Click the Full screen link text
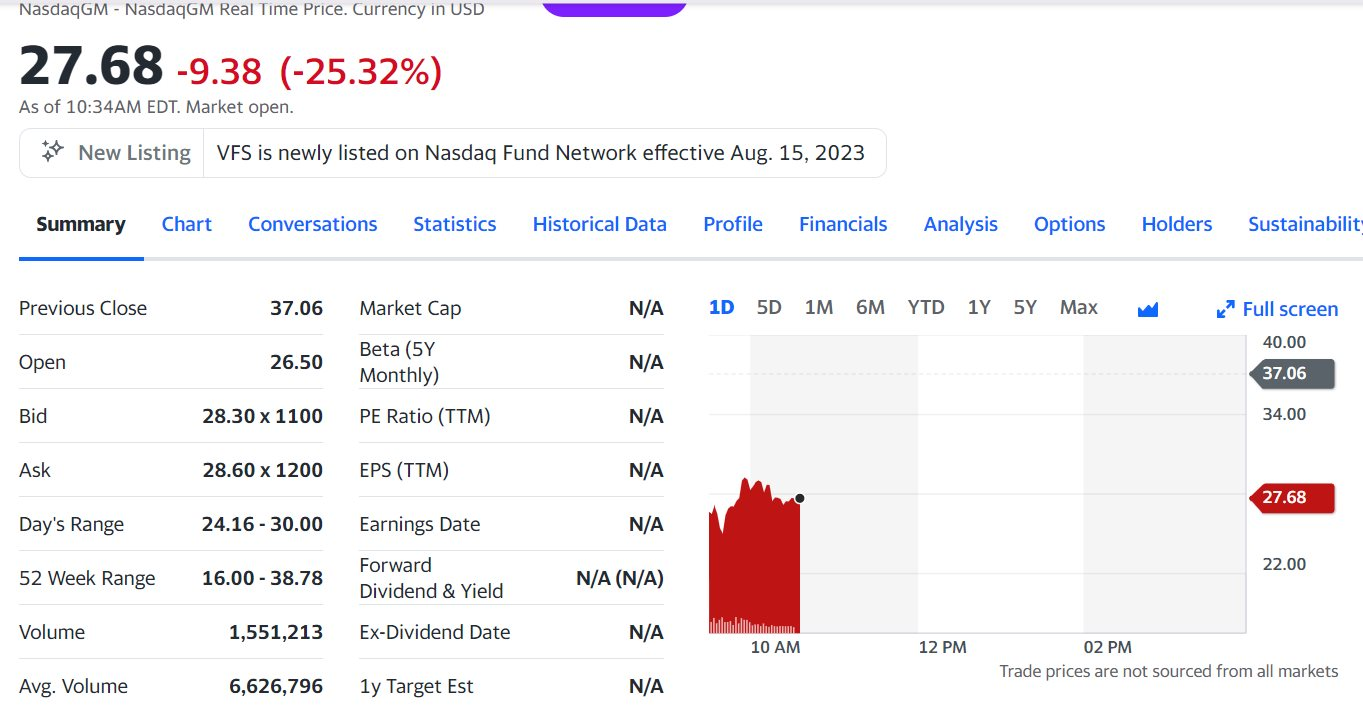This screenshot has width=1363, height=723. 1290,309
